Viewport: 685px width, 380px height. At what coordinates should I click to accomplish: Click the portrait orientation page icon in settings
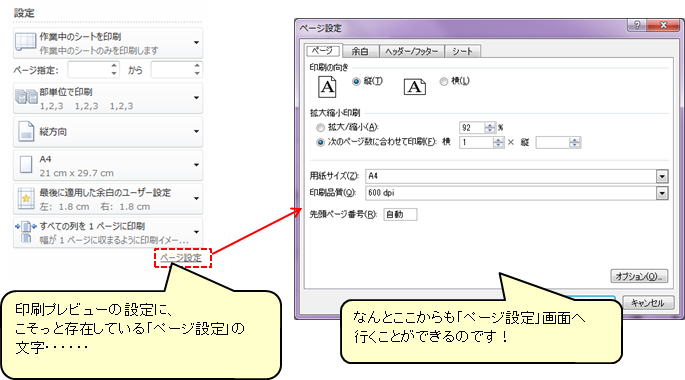click(x=26, y=131)
